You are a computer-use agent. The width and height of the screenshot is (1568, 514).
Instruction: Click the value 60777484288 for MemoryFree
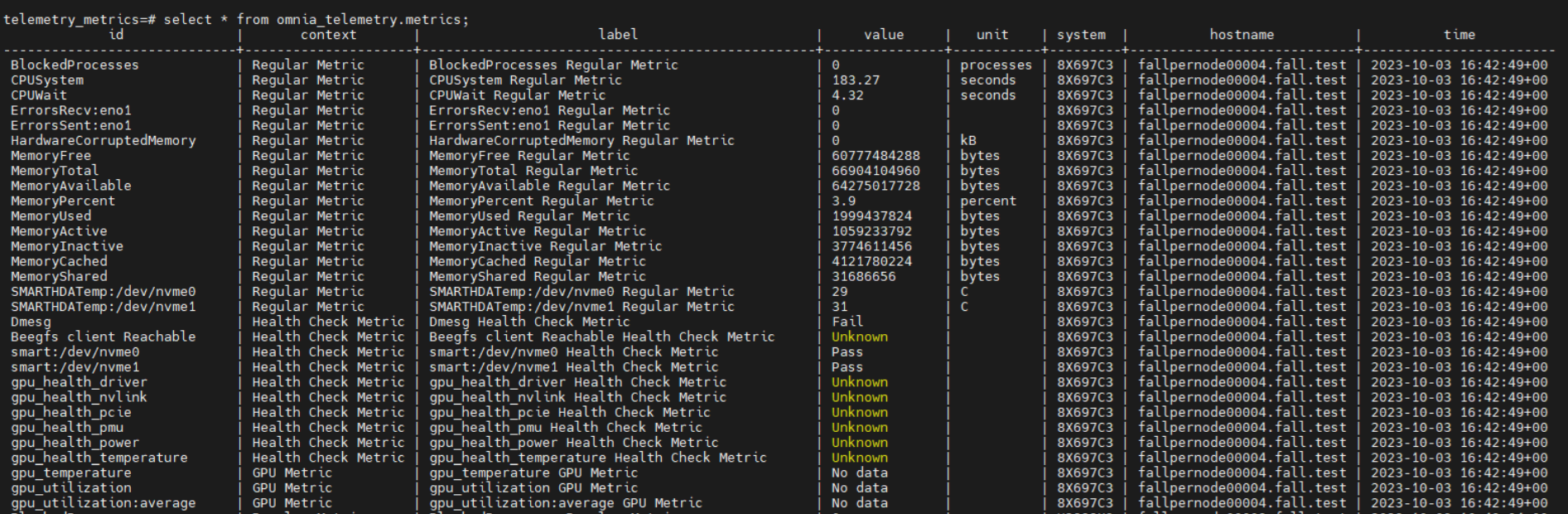pyautogui.click(x=876, y=156)
